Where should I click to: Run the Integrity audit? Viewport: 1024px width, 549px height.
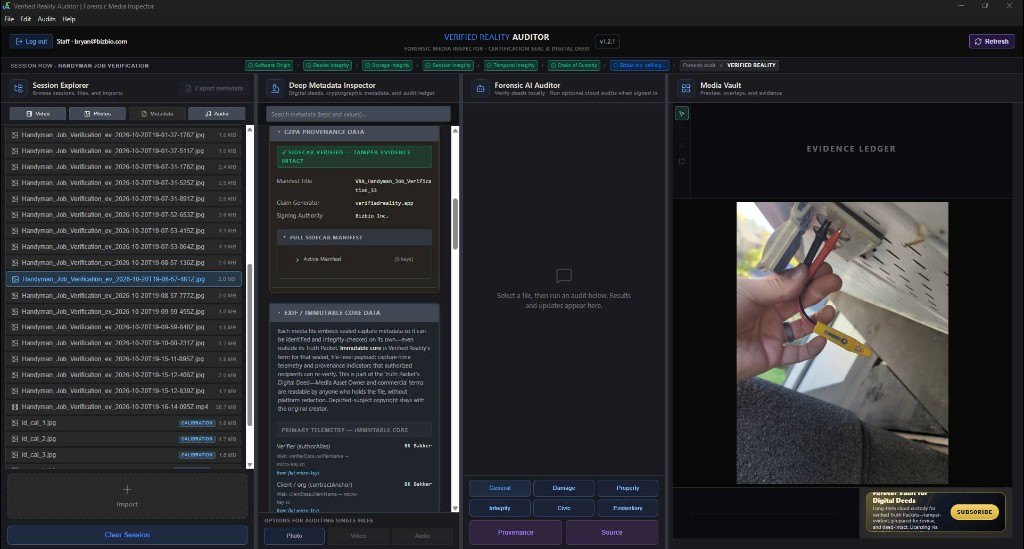coord(500,508)
